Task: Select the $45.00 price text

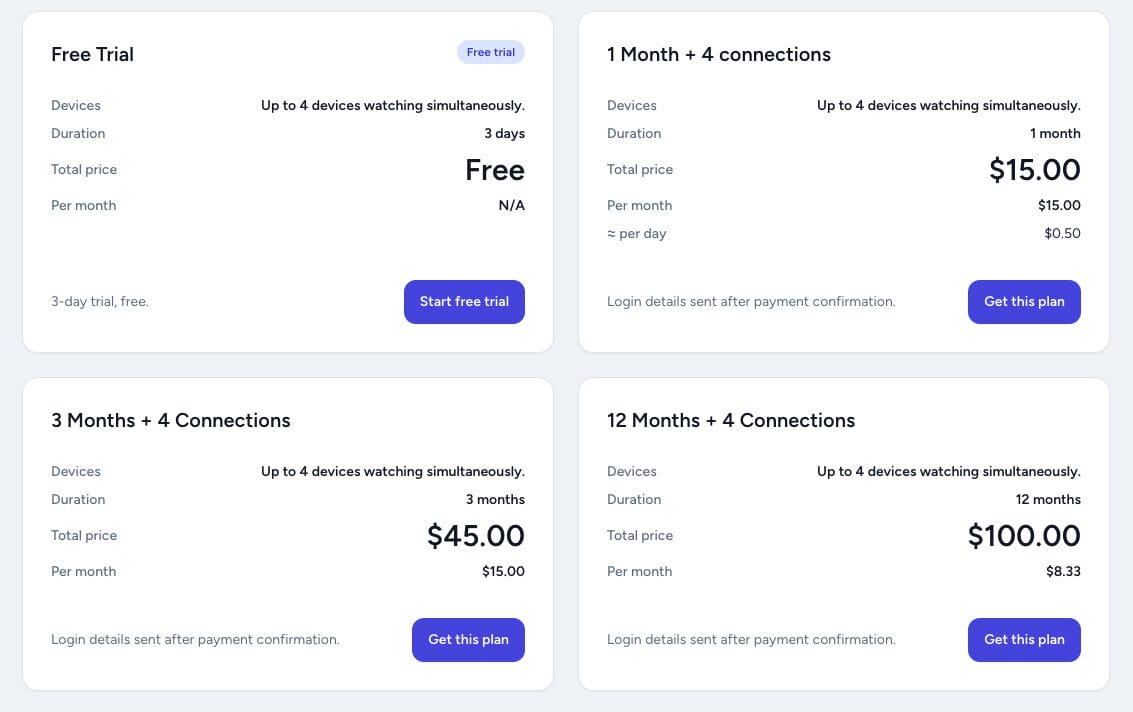Action: click(x=475, y=535)
